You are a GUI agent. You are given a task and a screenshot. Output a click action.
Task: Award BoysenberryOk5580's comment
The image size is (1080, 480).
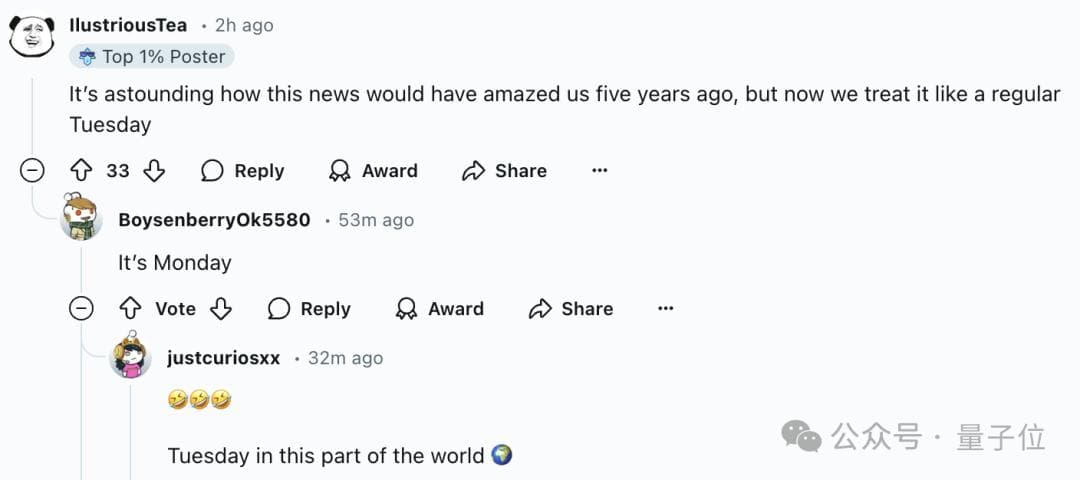pos(440,309)
